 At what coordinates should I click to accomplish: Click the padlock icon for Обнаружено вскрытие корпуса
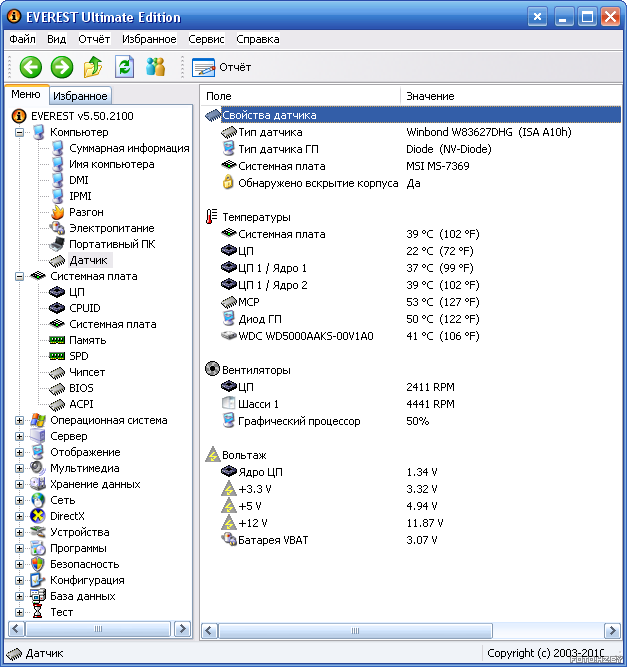[228, 182]
